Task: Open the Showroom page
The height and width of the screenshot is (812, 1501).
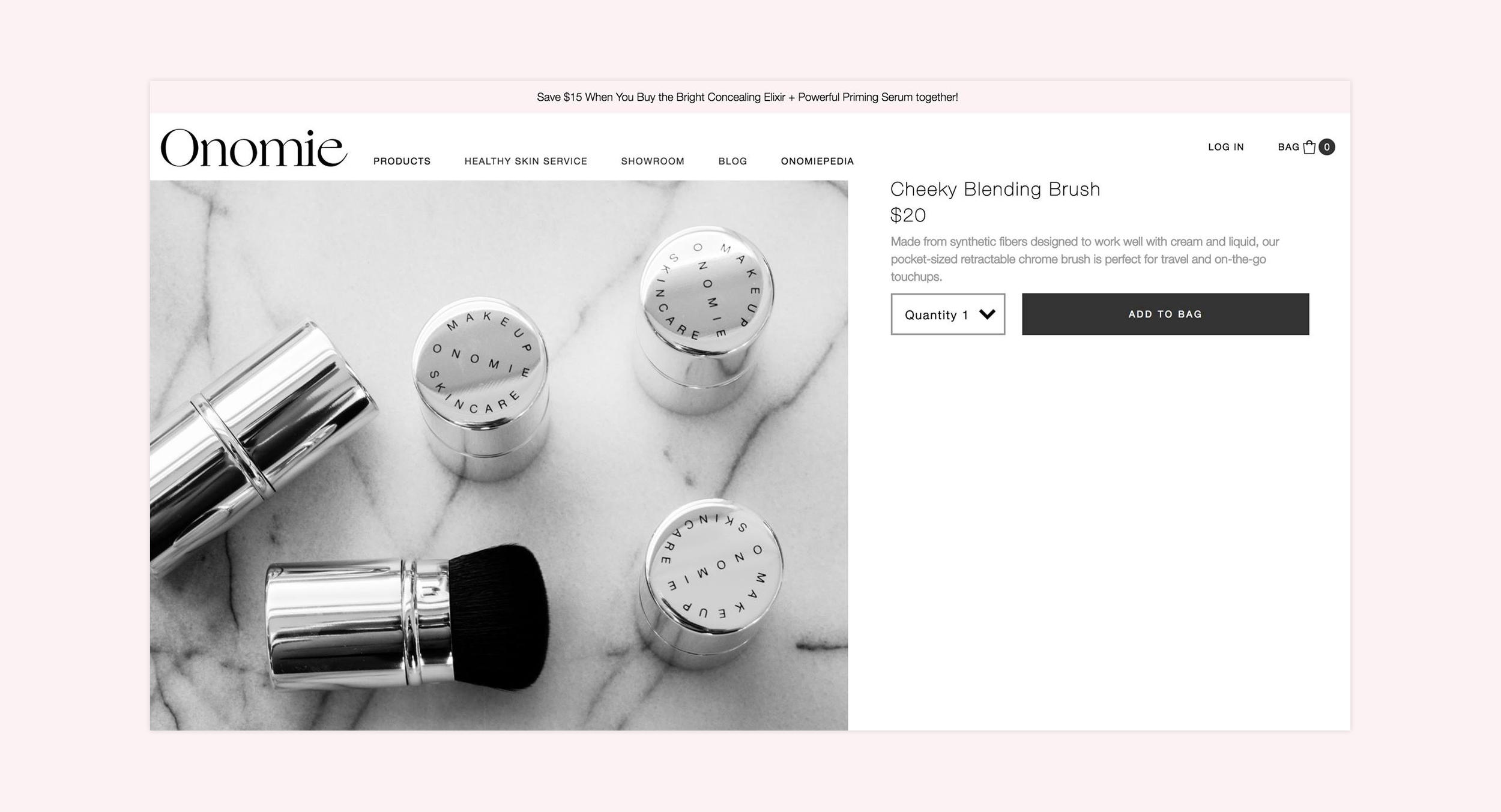Action: (653, 161)
